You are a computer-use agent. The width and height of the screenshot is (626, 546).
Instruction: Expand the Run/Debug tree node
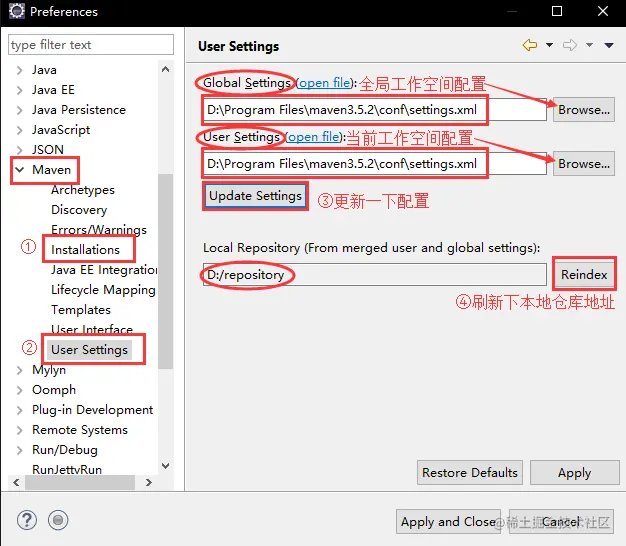pos(19,450)
